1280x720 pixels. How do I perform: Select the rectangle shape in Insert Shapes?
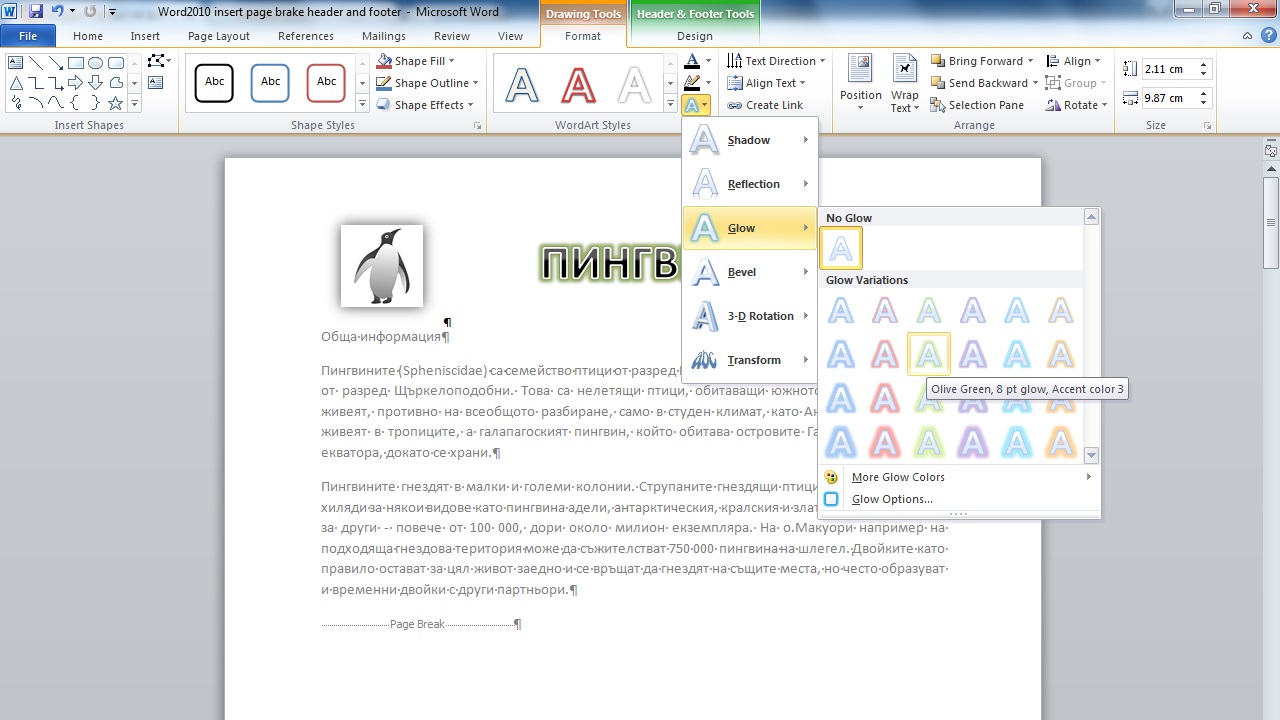tap(76, 64)
